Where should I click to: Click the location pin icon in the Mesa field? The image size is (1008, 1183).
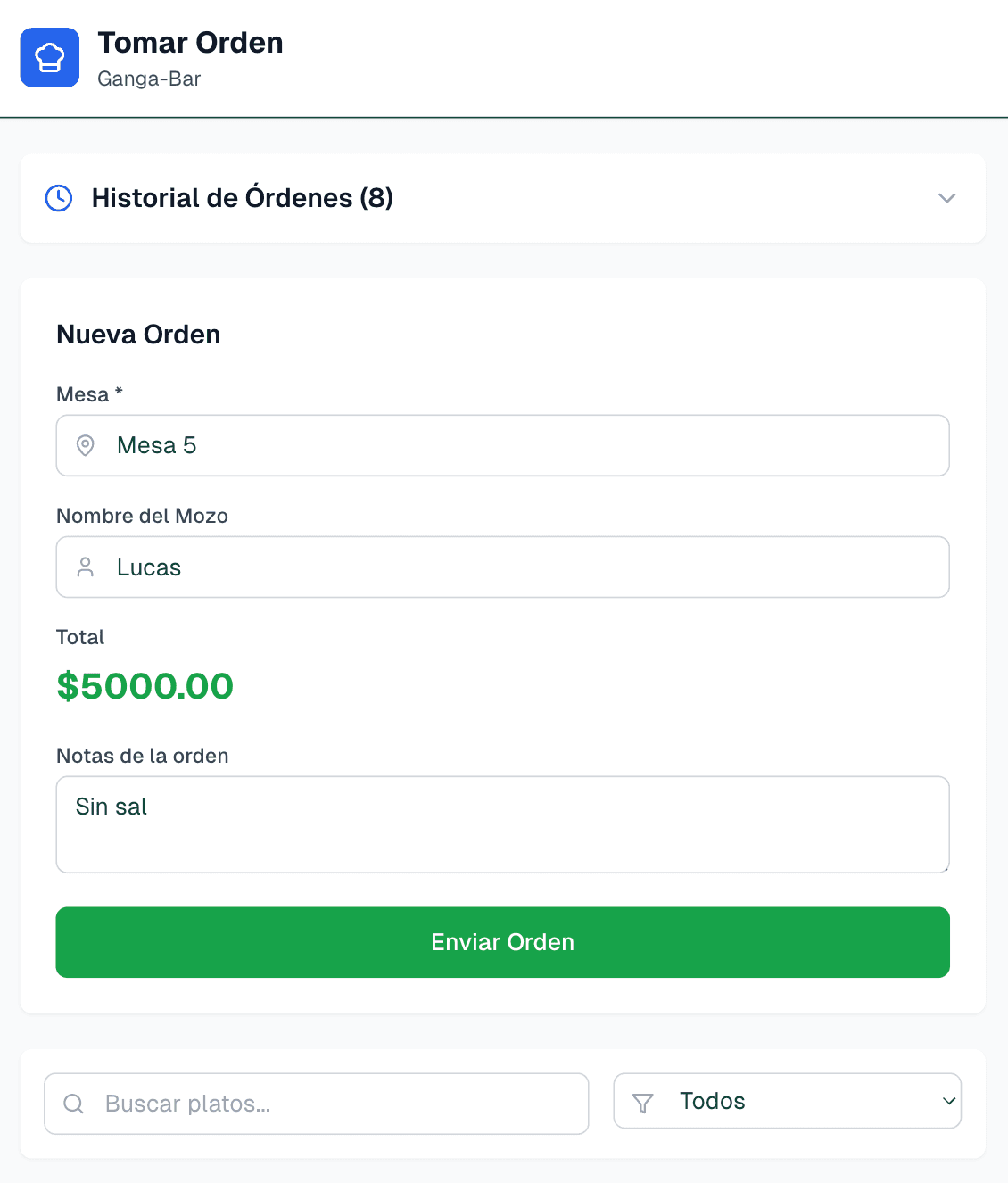pos(85,445)
